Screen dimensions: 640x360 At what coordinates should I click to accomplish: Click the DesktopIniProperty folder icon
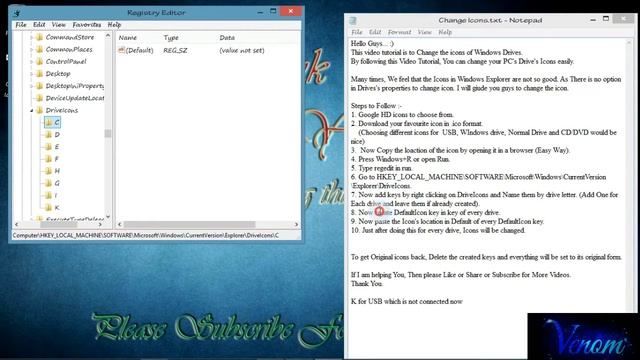tap(40, 86)
